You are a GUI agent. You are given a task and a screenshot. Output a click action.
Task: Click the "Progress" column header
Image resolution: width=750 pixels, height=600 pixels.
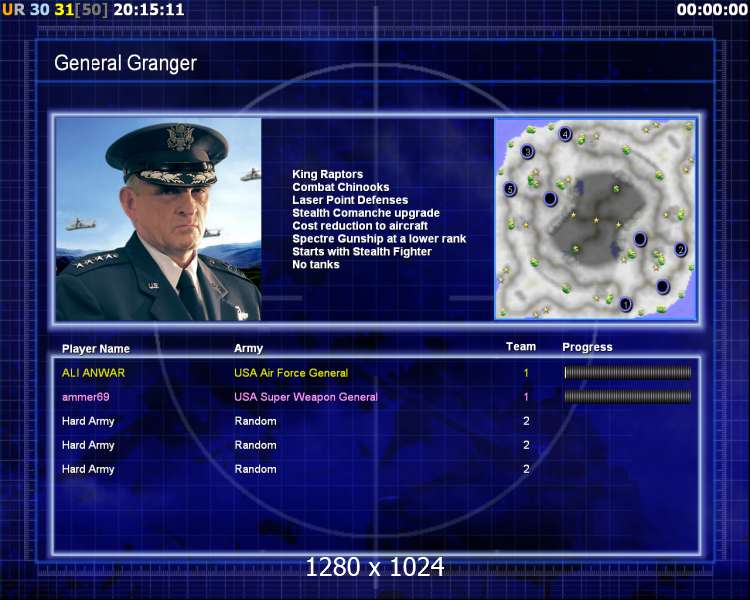[x=587, y=347]
